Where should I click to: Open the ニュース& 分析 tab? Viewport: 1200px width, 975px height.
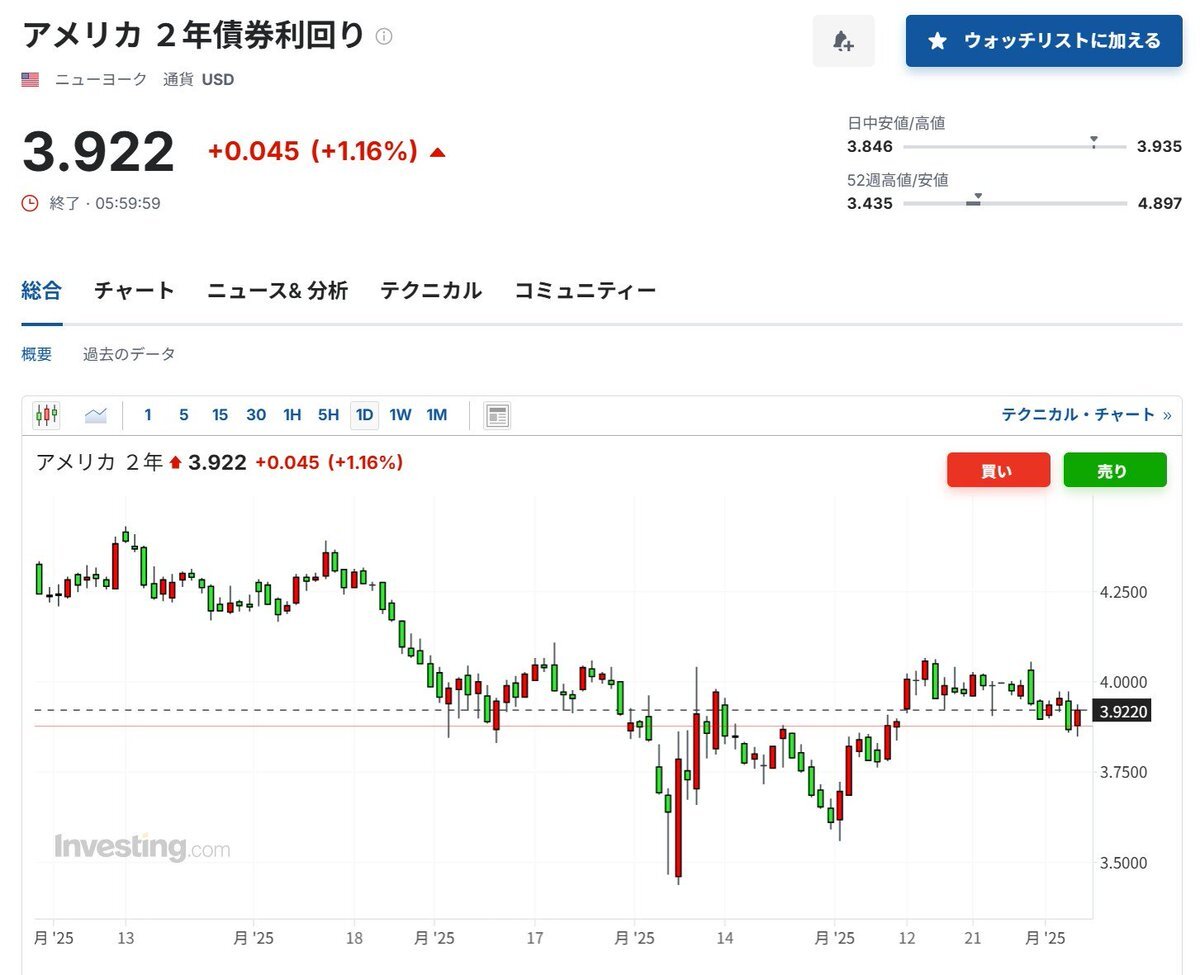[x=277, y=291]
